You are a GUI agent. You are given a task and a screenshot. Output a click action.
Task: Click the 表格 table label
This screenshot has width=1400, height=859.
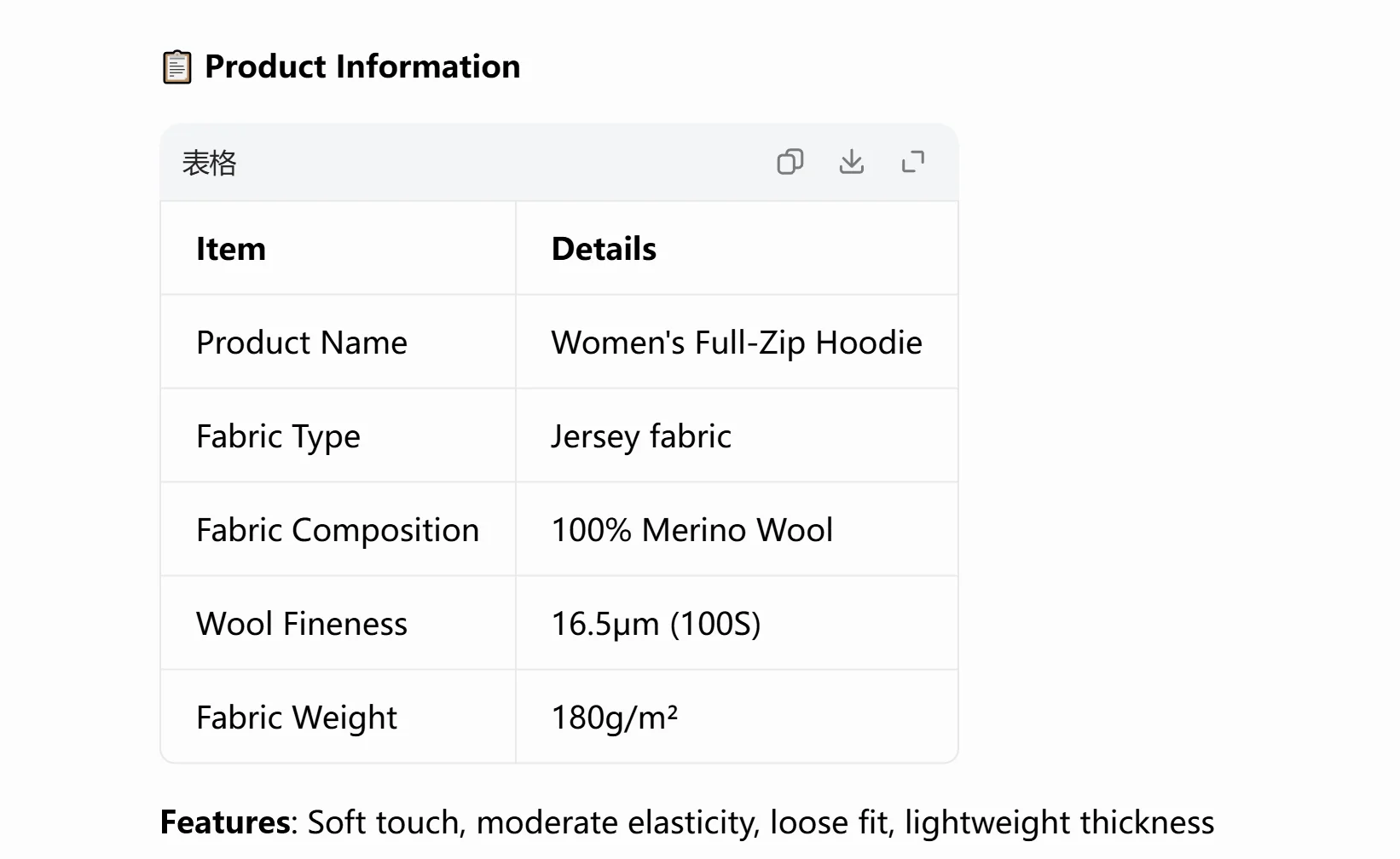tap(209, 163)
